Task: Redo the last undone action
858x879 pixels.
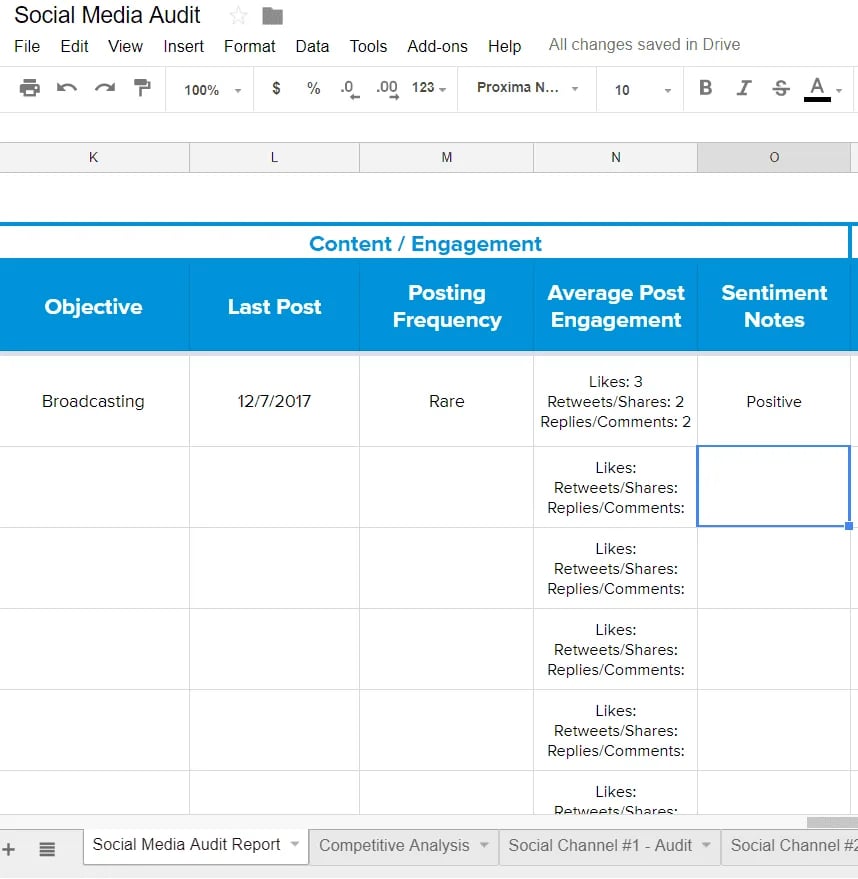Action: click(x=104, y=88)
